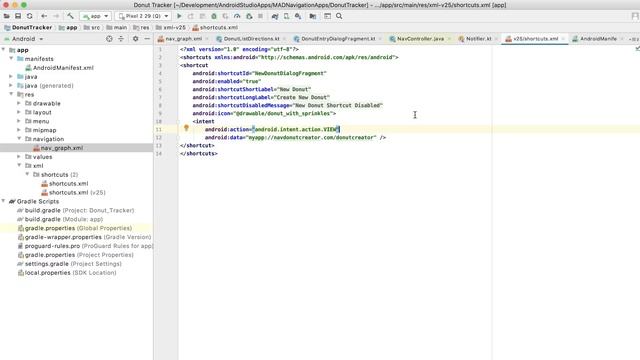
Task: Click the Attach Debugger to process icon
Action: tap(249, 16)
